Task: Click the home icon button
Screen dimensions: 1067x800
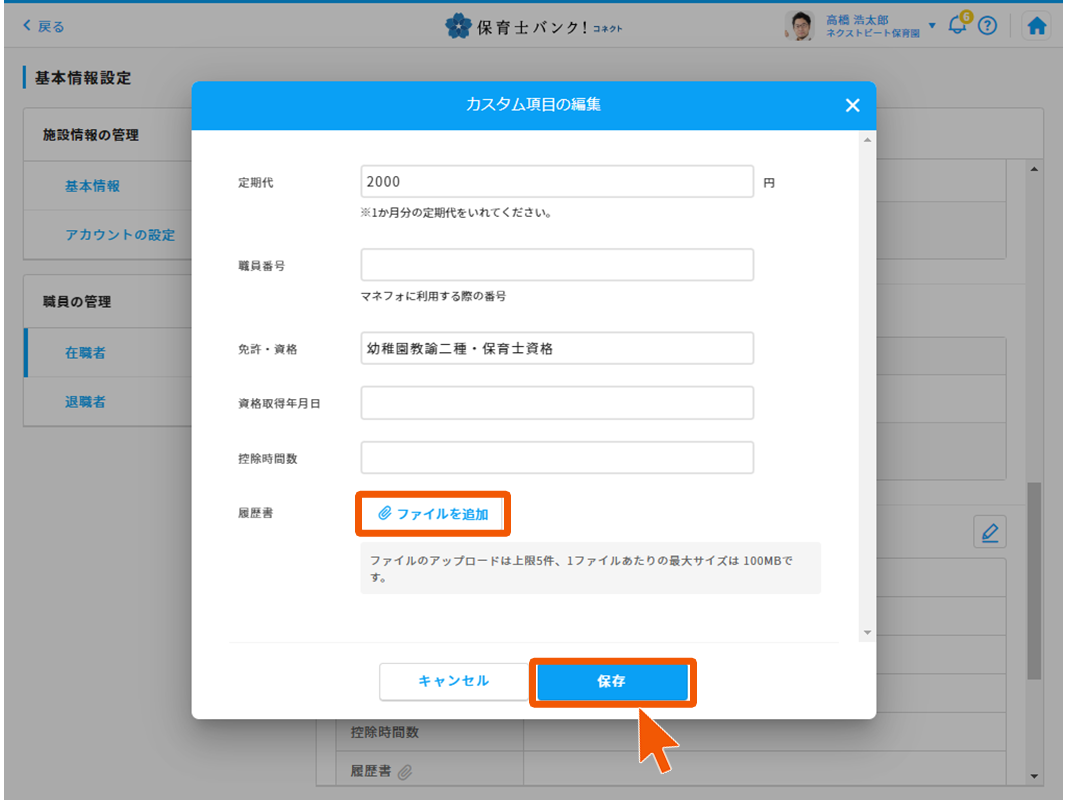Action: click(x=1037, y=27)
